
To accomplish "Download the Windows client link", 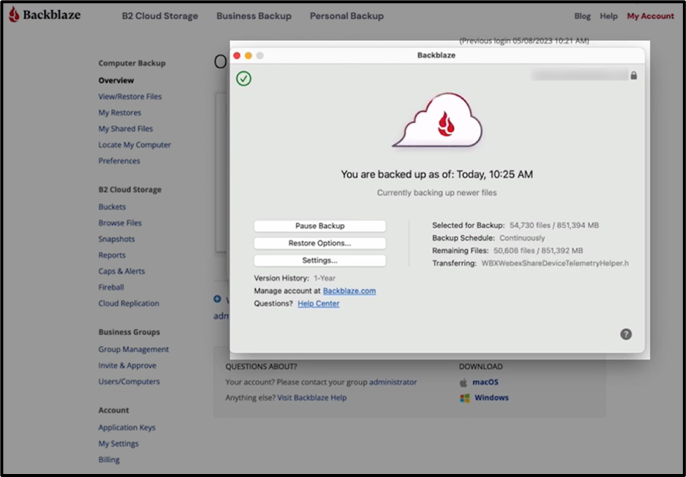I will pos(491,398).
